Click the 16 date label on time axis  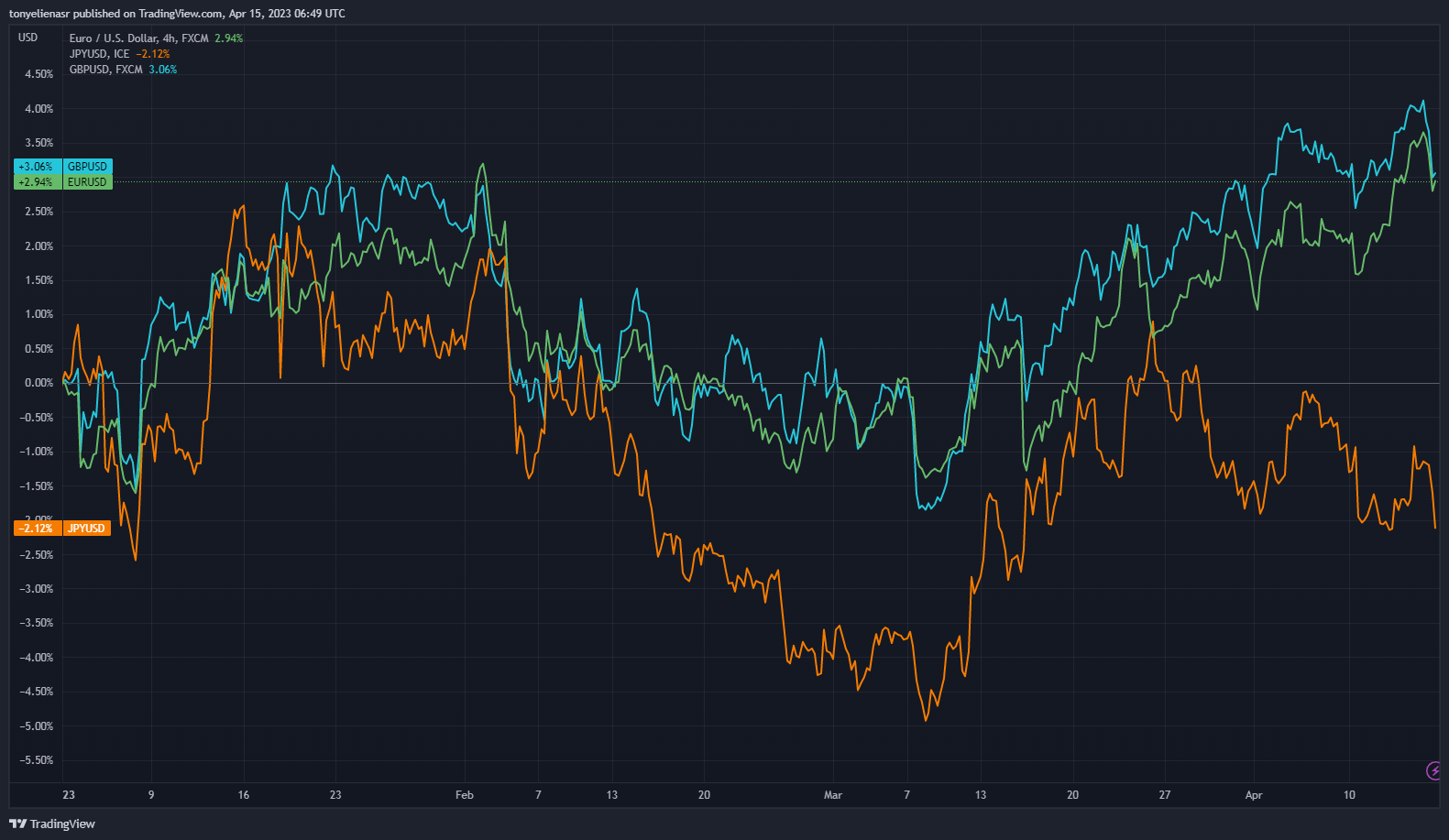pyautogui.click(x=244, y=795)
